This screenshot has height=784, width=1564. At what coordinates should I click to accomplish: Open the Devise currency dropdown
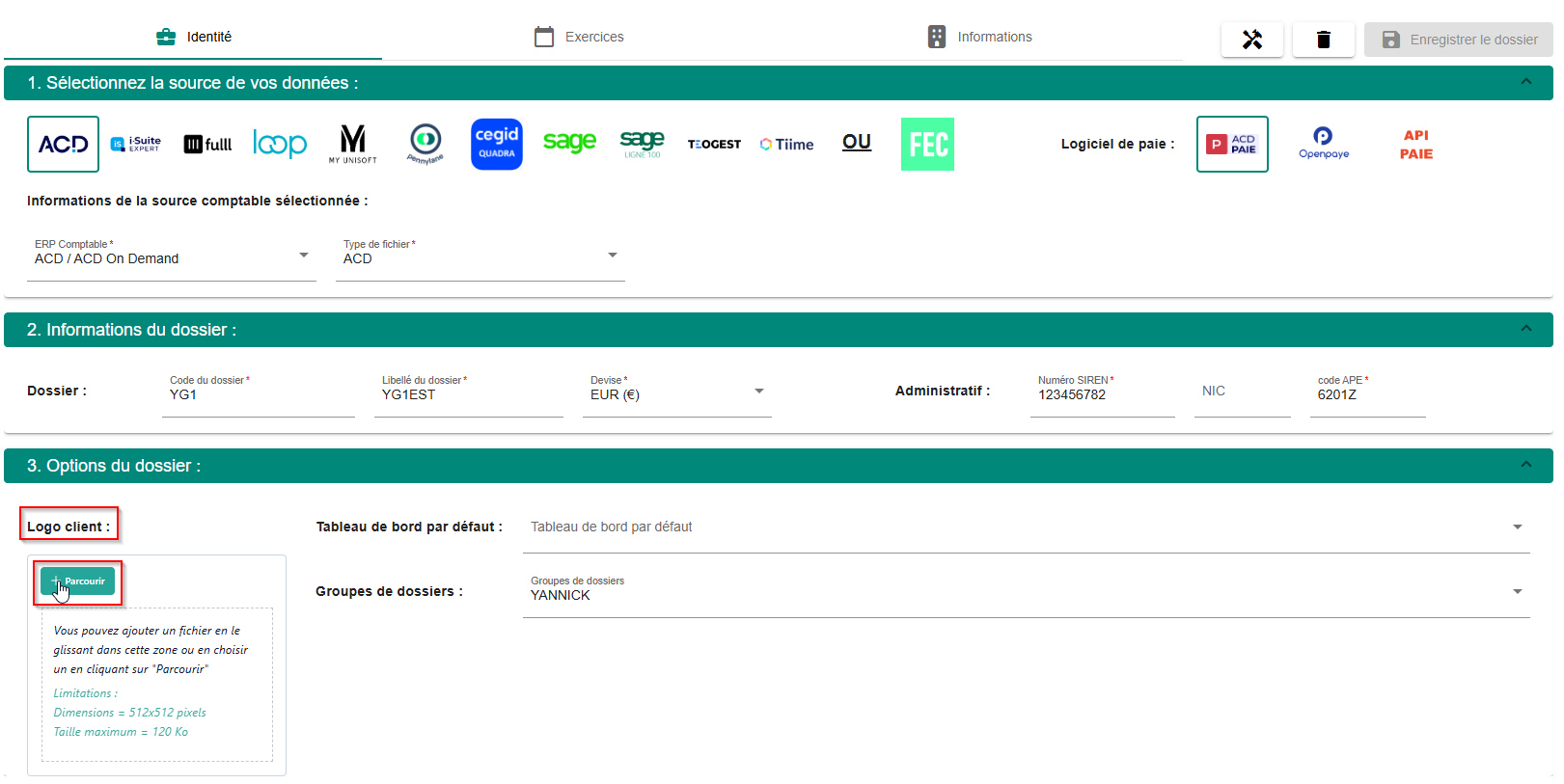click(x=677, y=392)
